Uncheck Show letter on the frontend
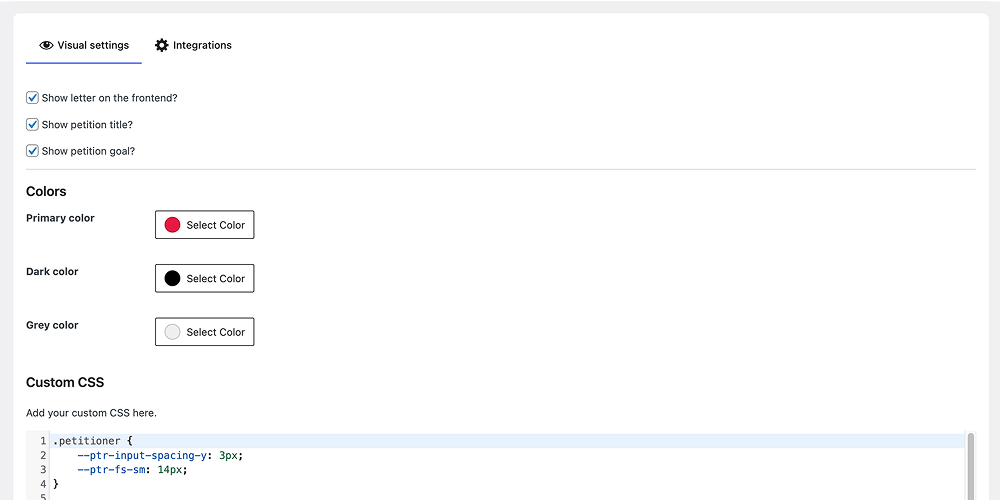Screen dimensions: 1000x500 (33, 98)
